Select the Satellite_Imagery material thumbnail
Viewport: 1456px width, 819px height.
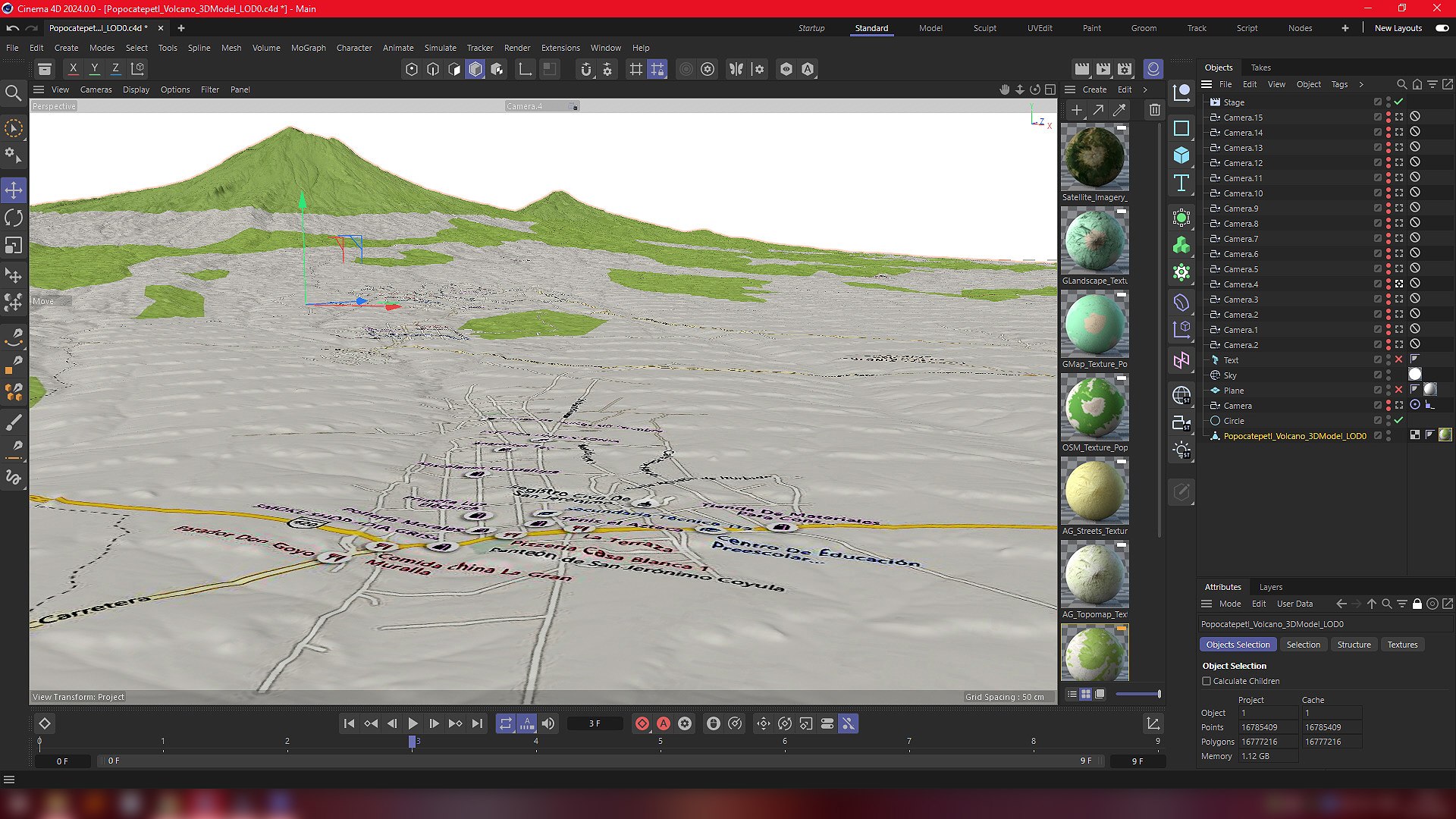pyautogui.click(x=1094, y=158)
